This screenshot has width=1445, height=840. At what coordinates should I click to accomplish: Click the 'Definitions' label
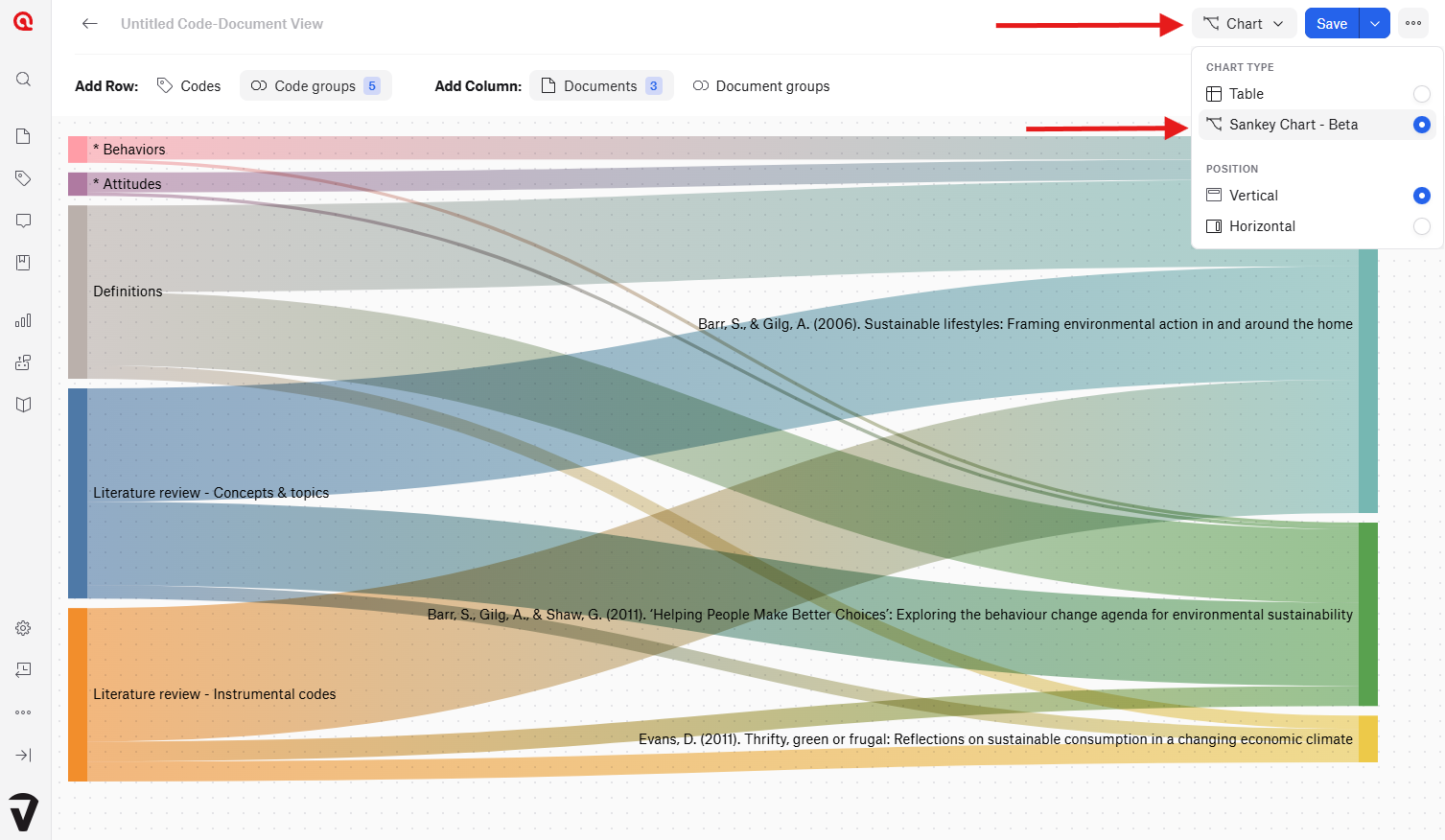128,292
